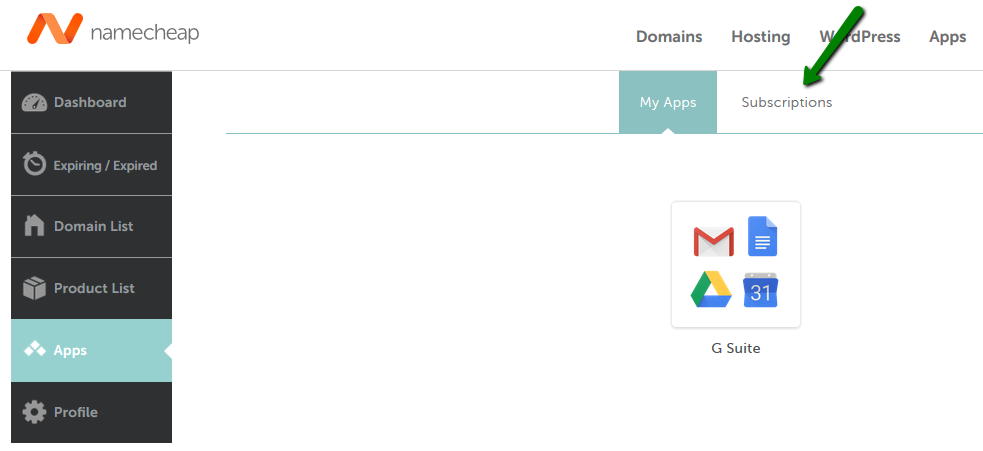This screenshot has width=983, height=451.
Task: Click the Gmail icon in G Suite tile
Action: point(713,241)
